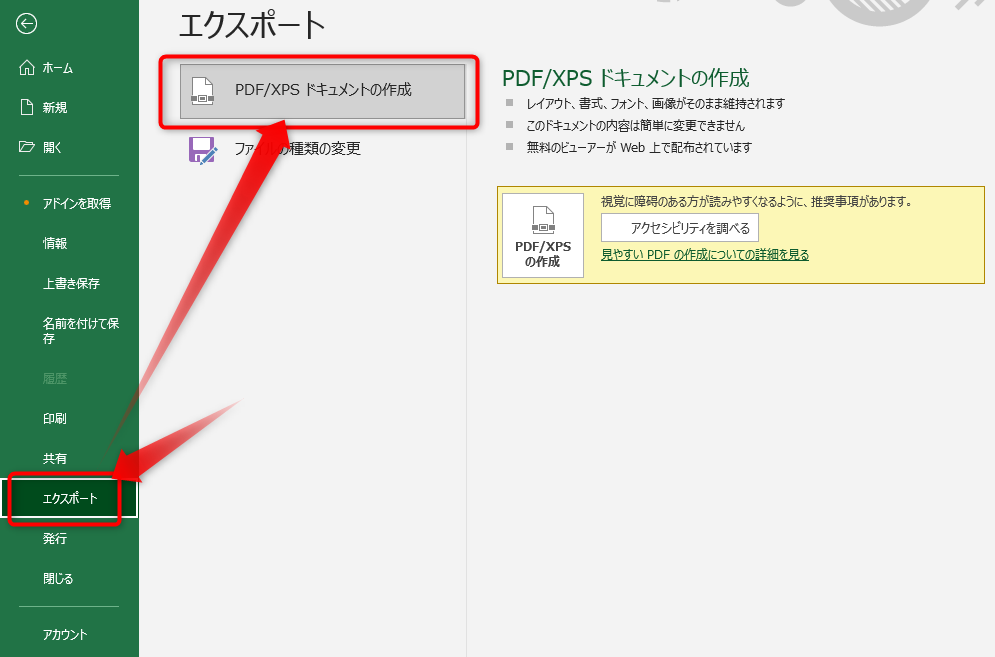
Task: Click 閉じる in the sidebar
Action: tap(58, 579)
